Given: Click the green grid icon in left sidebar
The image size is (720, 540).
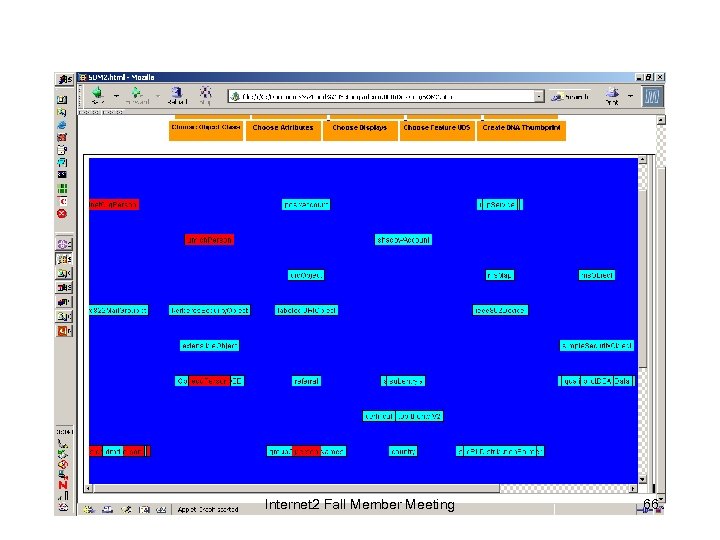Looking at the screenshot, I should (x=62, y=188).
